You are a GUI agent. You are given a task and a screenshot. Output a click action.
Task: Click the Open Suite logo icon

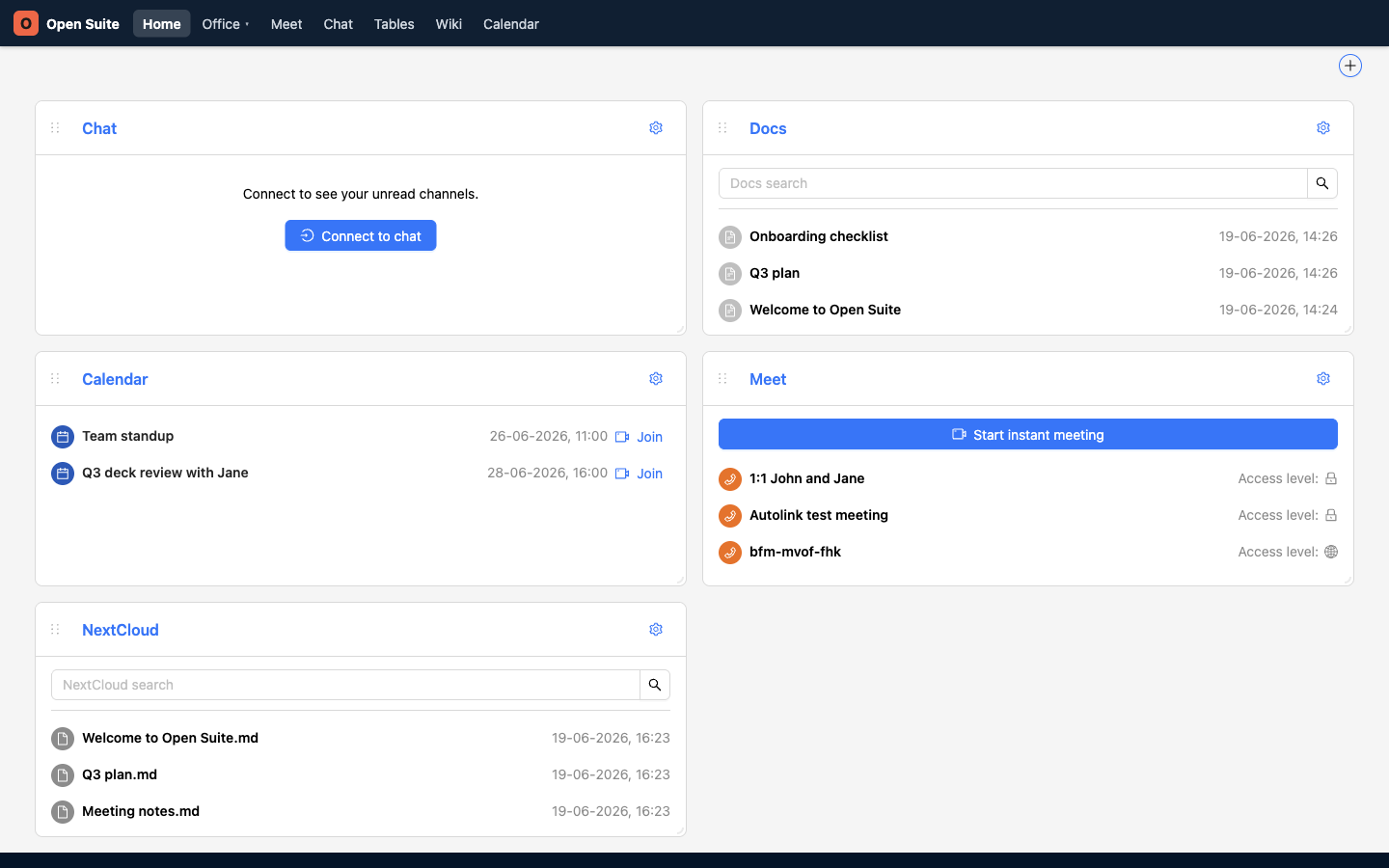coord(26,23)
